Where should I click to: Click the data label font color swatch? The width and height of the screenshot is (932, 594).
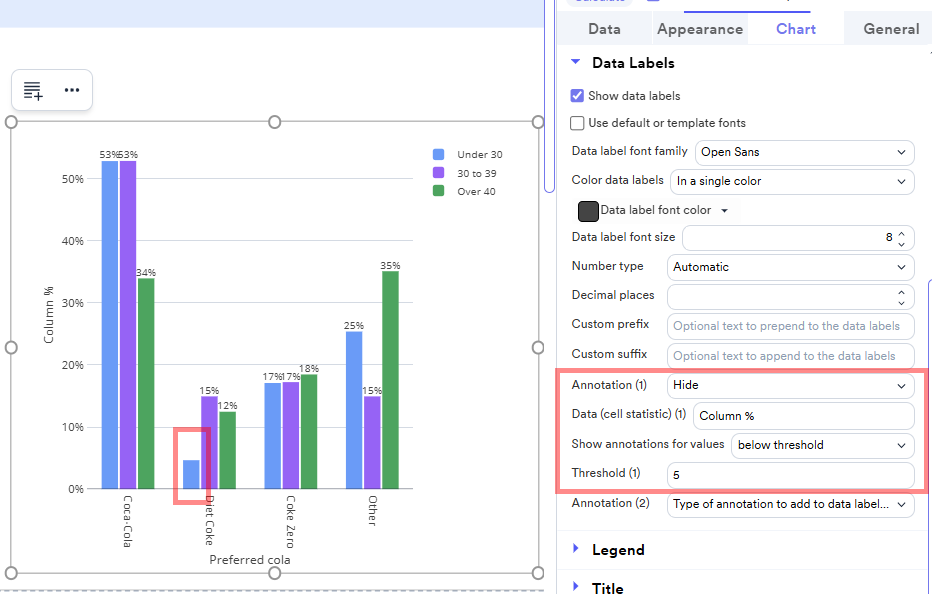pos(588,211)
